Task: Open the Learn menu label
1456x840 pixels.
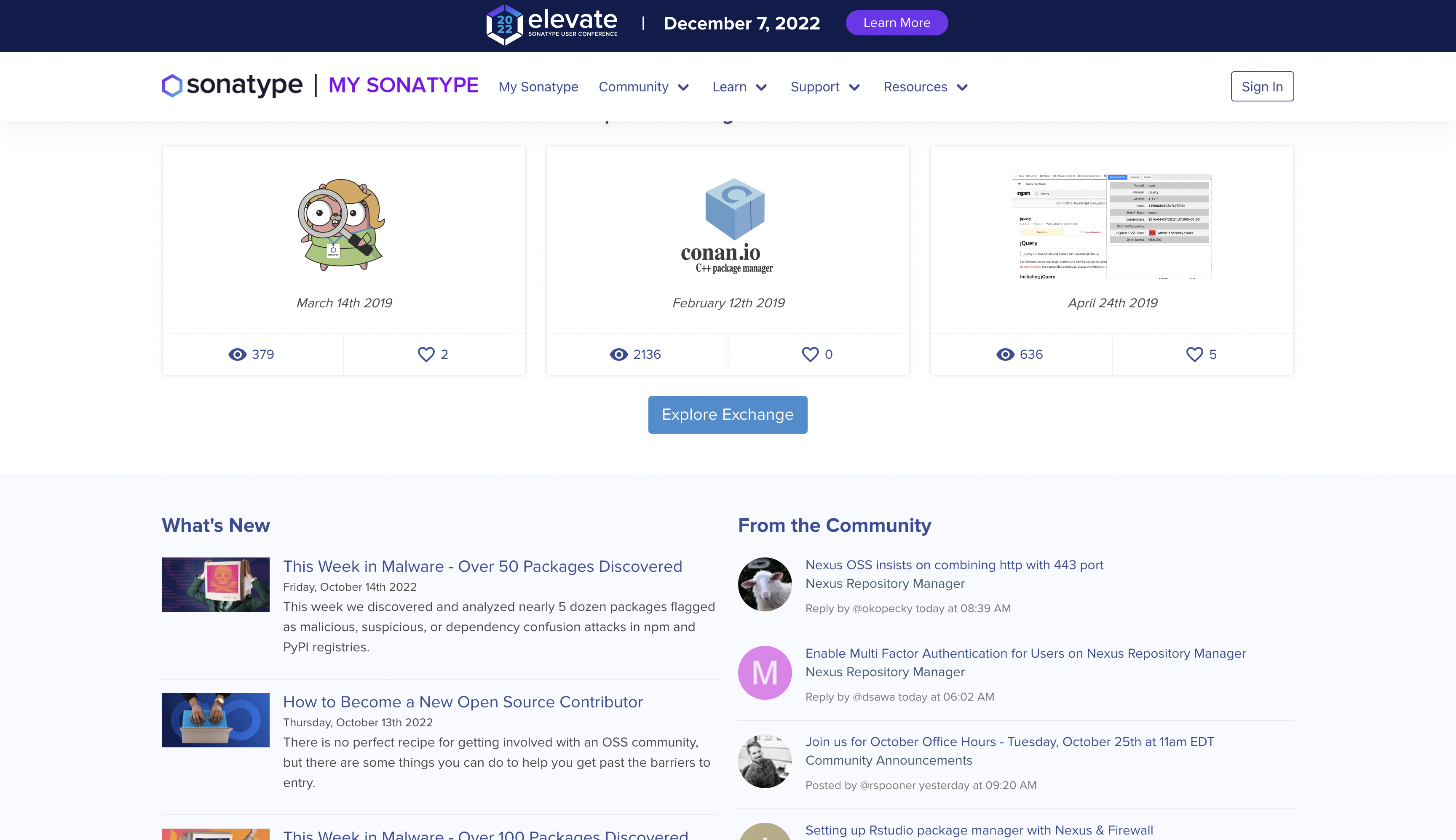Action: 729,87
